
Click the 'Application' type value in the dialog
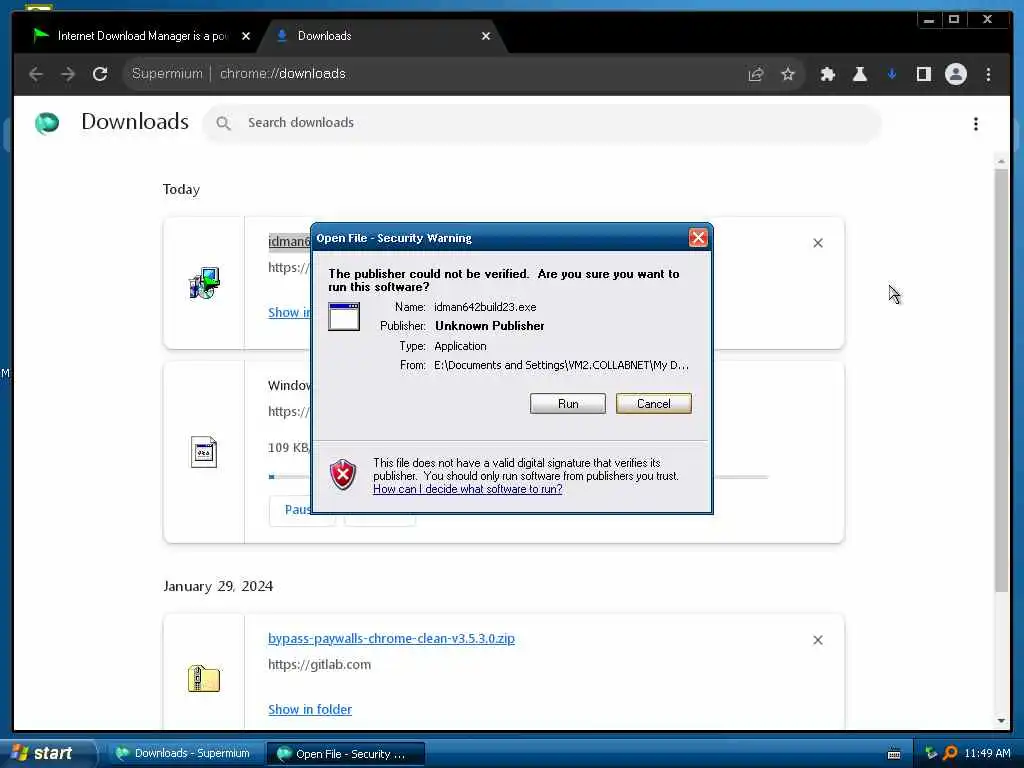tap(460, 346)
